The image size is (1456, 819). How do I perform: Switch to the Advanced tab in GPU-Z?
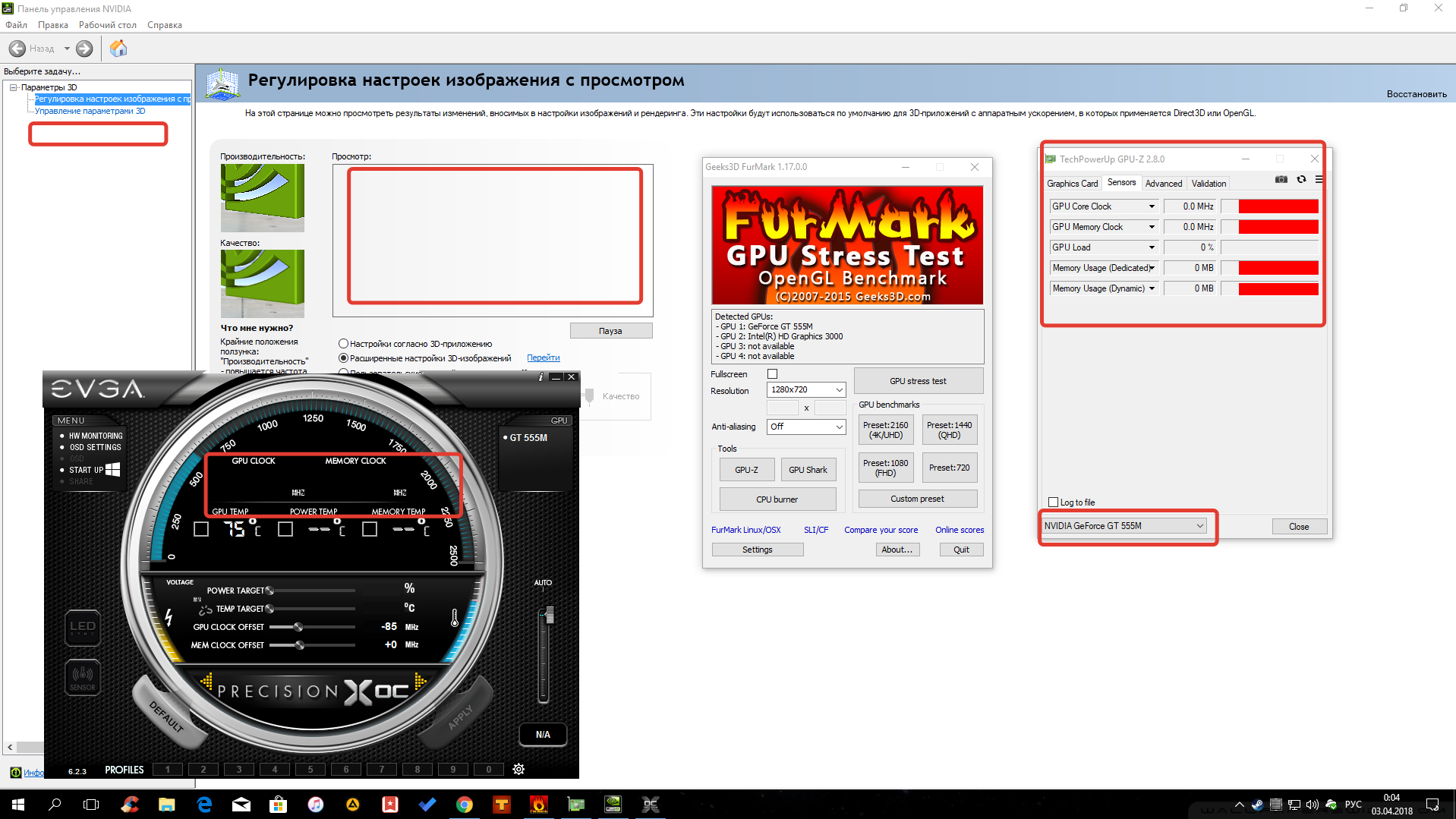pyautogui.click(x=1163, y=184)
